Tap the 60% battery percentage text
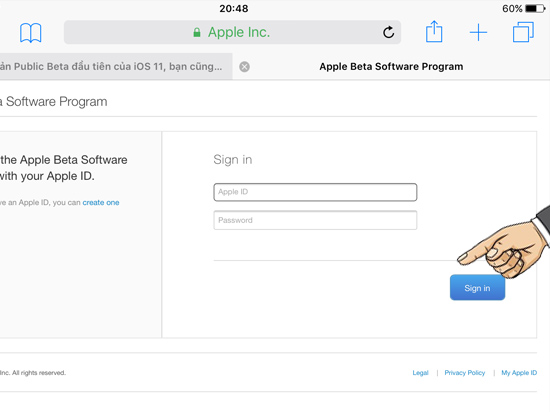 tap(512, 8)
